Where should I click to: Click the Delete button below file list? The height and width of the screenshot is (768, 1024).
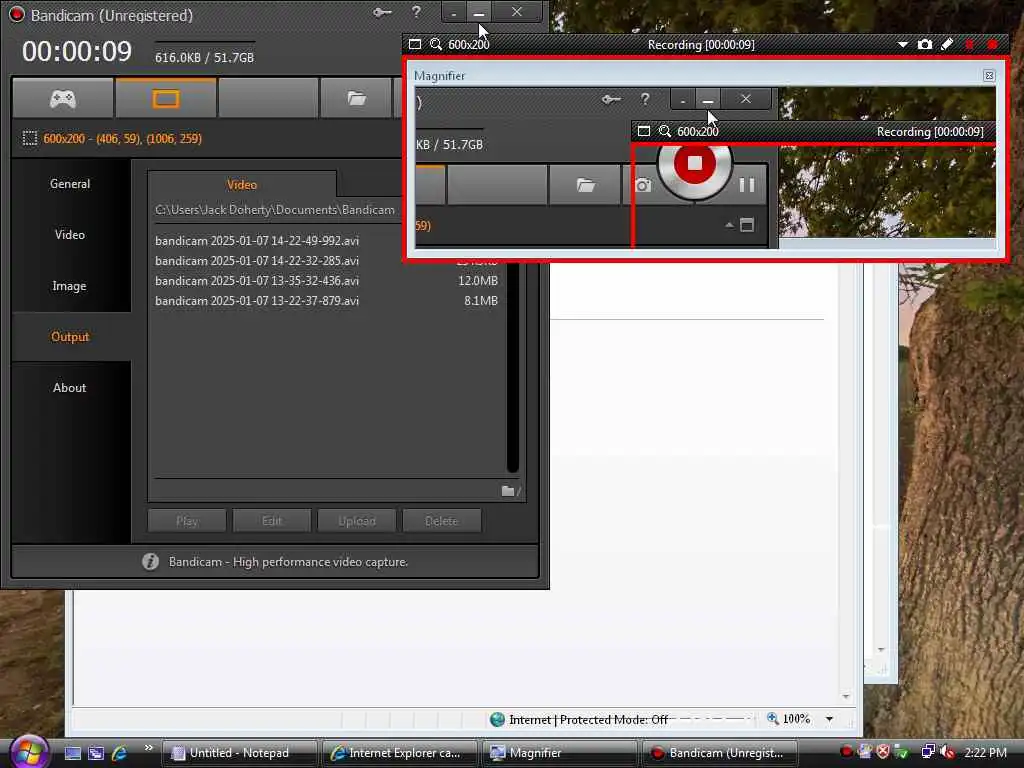441,521
